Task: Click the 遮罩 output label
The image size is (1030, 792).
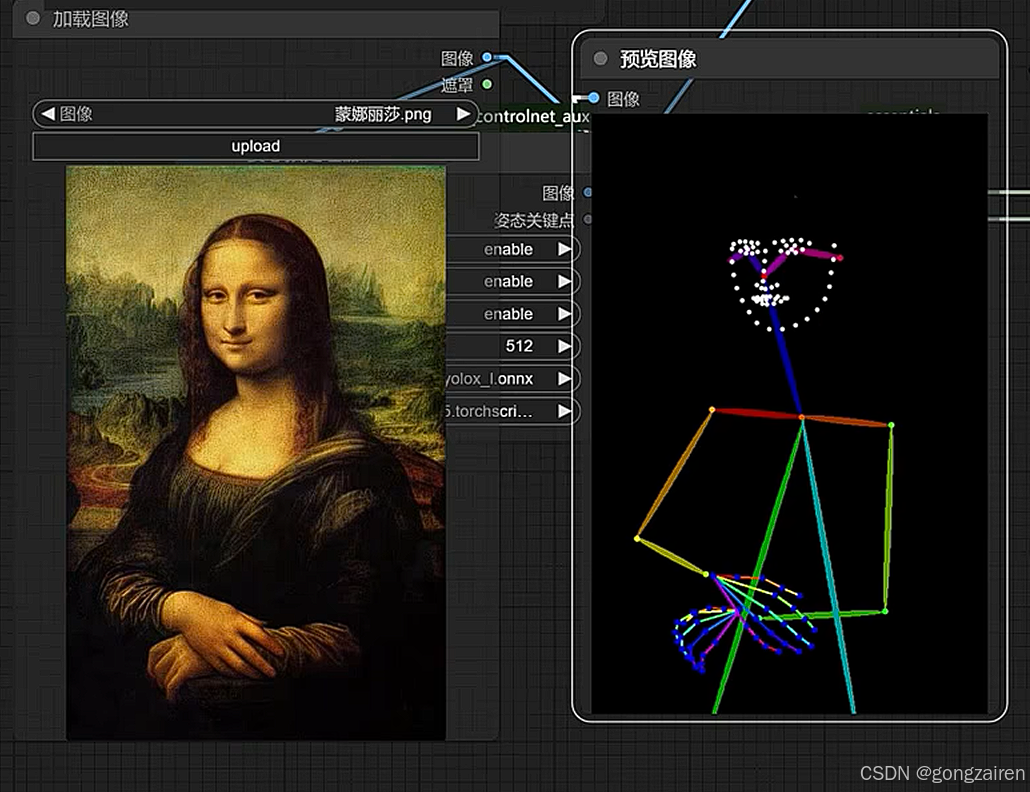Action: tap(457, 85)
